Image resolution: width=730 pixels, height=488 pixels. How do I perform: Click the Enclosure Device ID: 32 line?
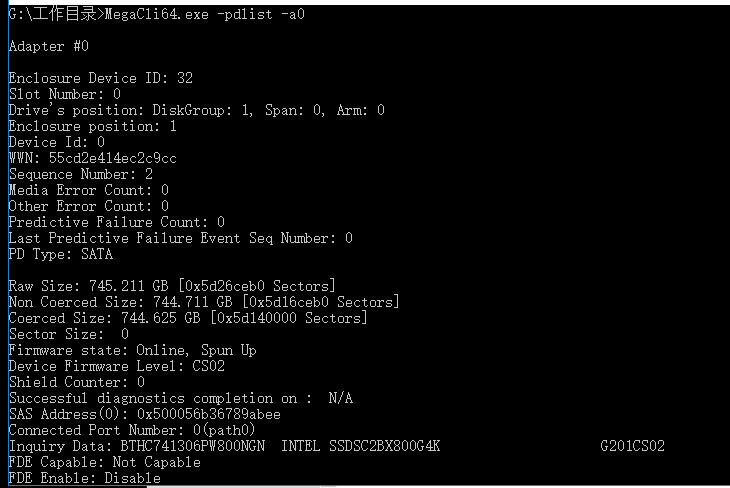click(x=101, y=78)
